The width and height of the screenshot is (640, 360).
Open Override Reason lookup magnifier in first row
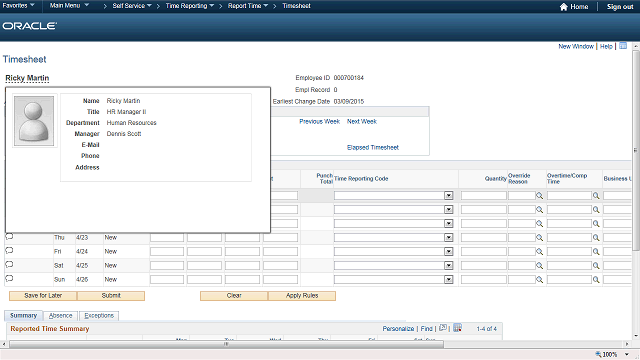pos(539,196)
